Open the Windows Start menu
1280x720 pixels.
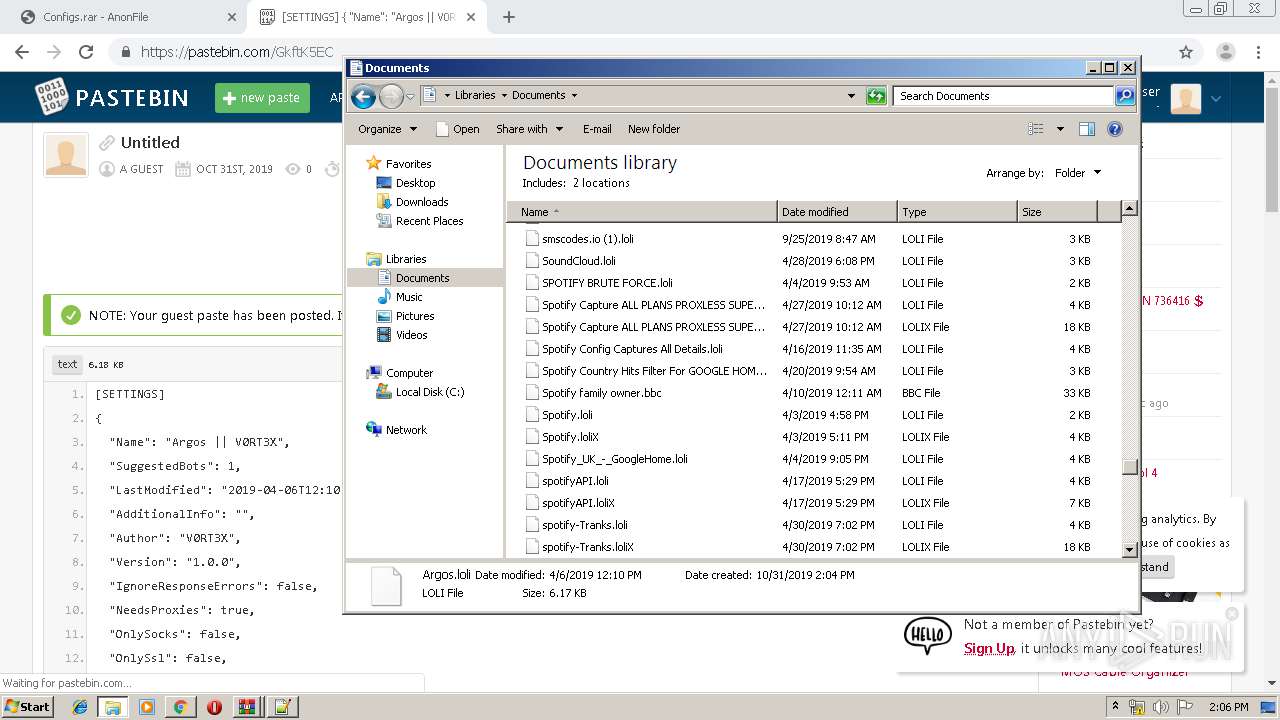[x=27, y=707]
